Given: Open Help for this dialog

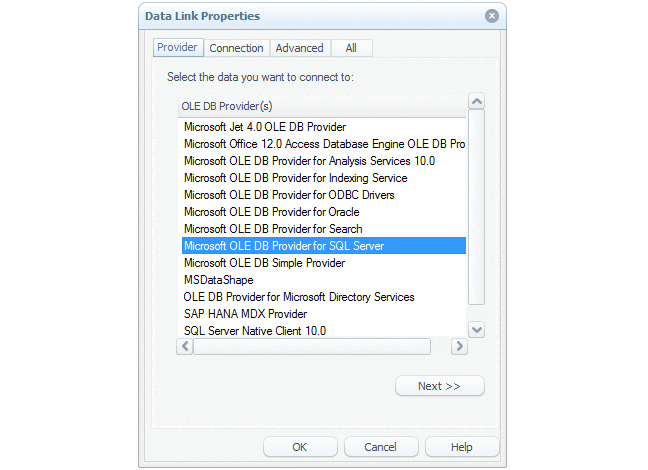Looking at the screenshot, I should click(462, 447).
